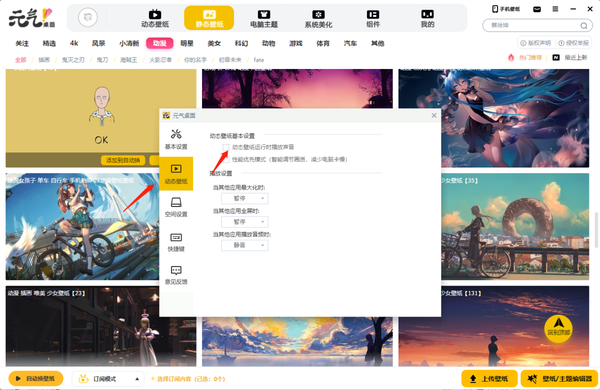Switch to the 风景 category tab
The width and height of the screenshot is (600, 390).
pos(98,43)
